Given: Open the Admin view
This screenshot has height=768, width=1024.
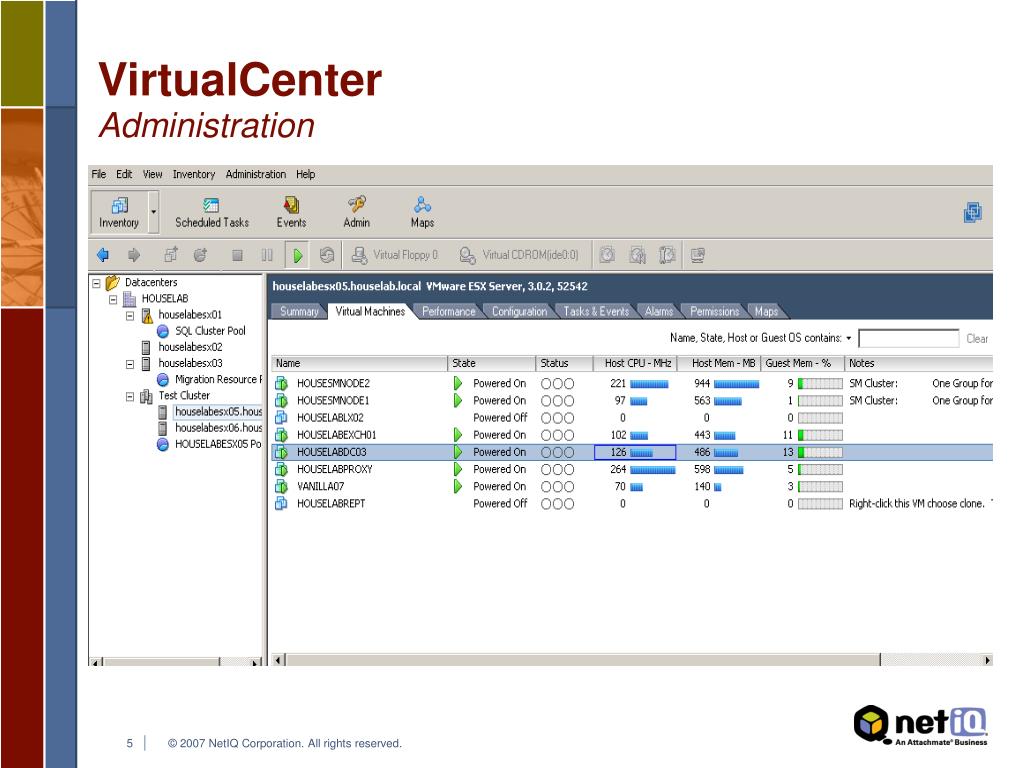Looking at the screenshot, I should [357, 213].
